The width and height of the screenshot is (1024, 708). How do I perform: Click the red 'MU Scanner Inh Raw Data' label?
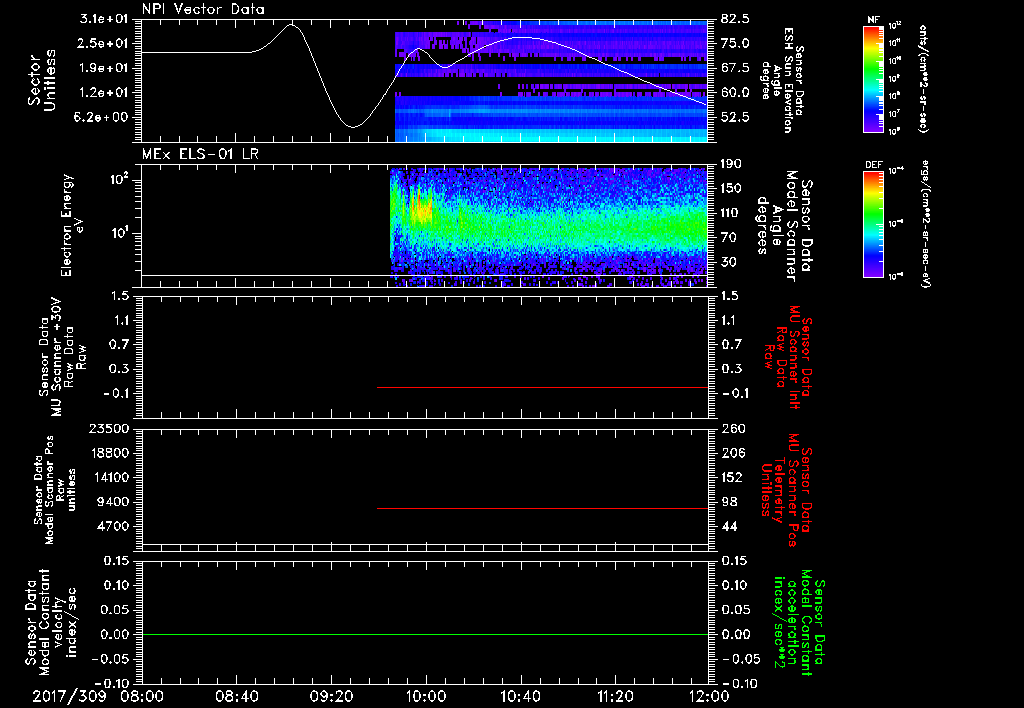pos(788,357)
